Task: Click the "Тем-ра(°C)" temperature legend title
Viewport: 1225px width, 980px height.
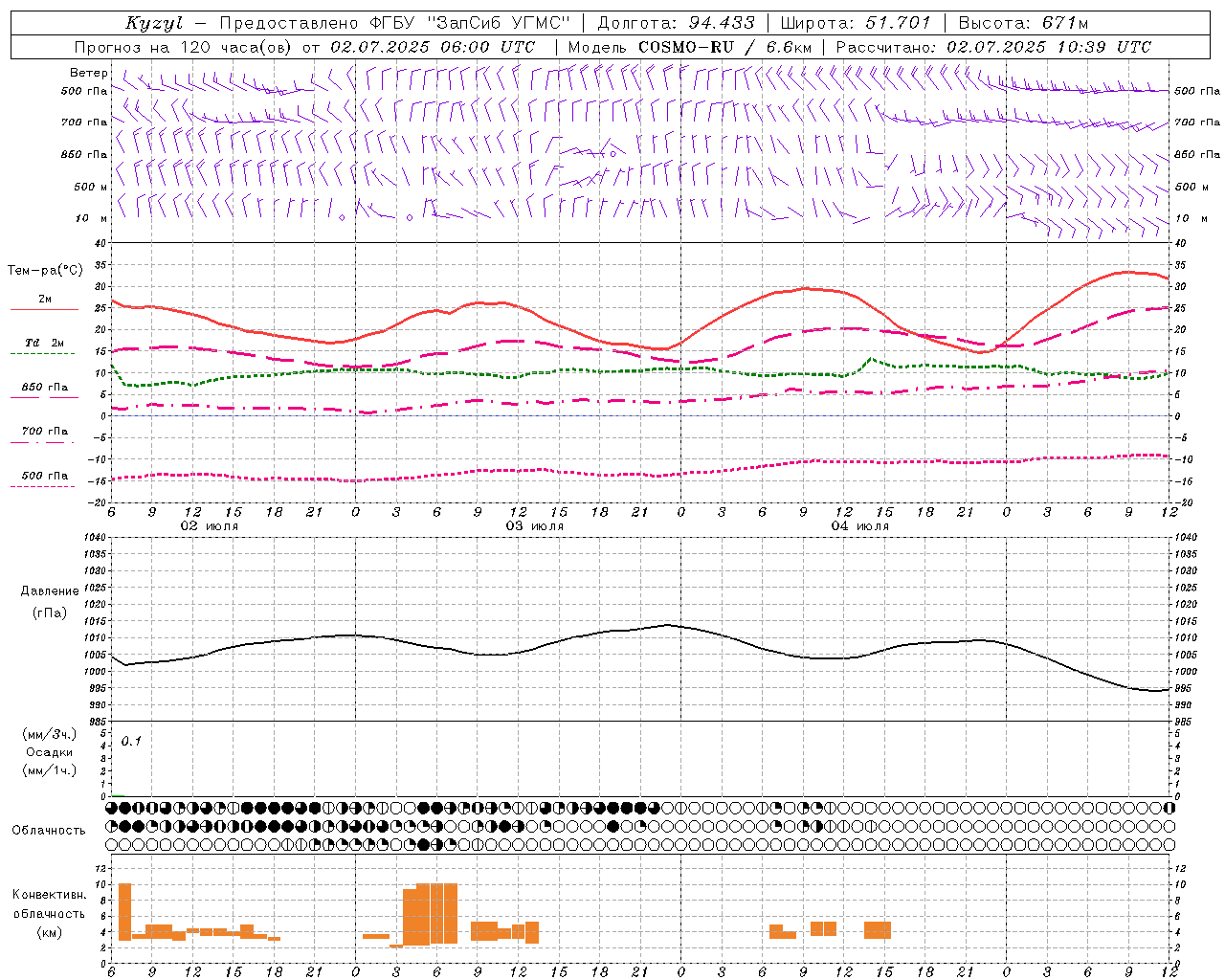Action: click(x=45, y=271)
